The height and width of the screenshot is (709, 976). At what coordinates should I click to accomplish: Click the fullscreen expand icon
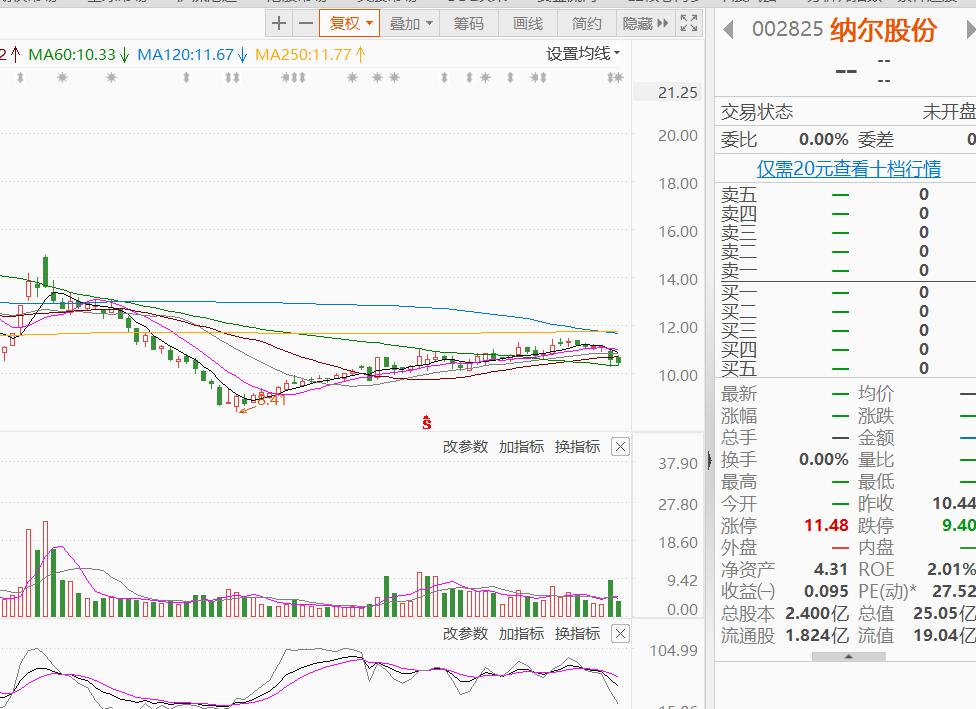687,23
